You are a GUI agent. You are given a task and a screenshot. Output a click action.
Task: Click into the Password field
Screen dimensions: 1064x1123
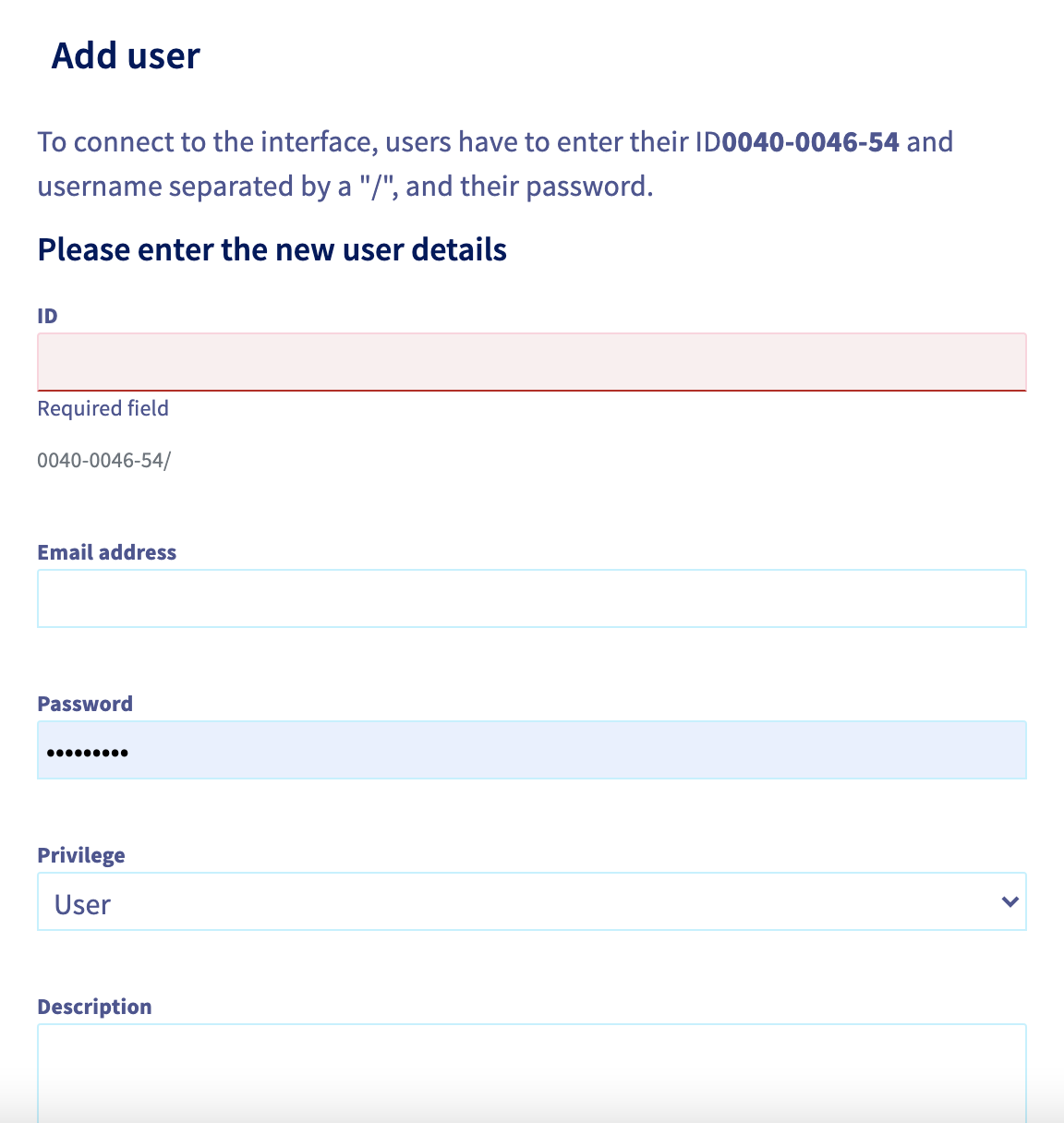[531, 750]
